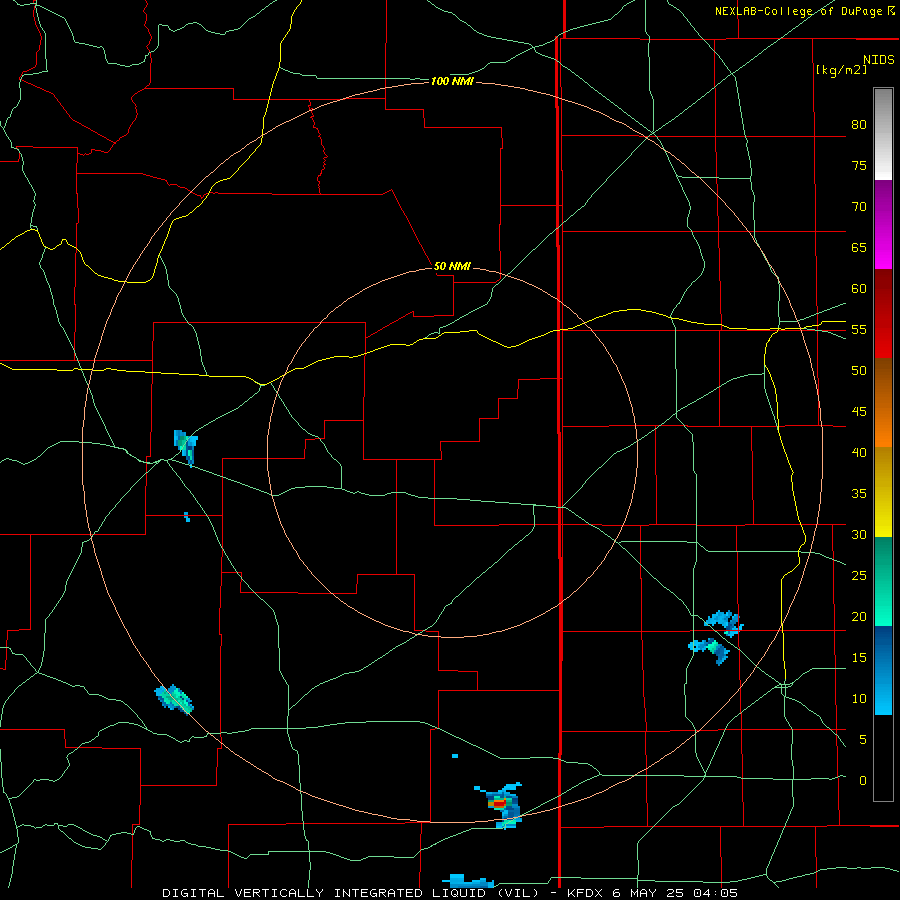Click the upper eastern blue echo cluster

point(724,623)
